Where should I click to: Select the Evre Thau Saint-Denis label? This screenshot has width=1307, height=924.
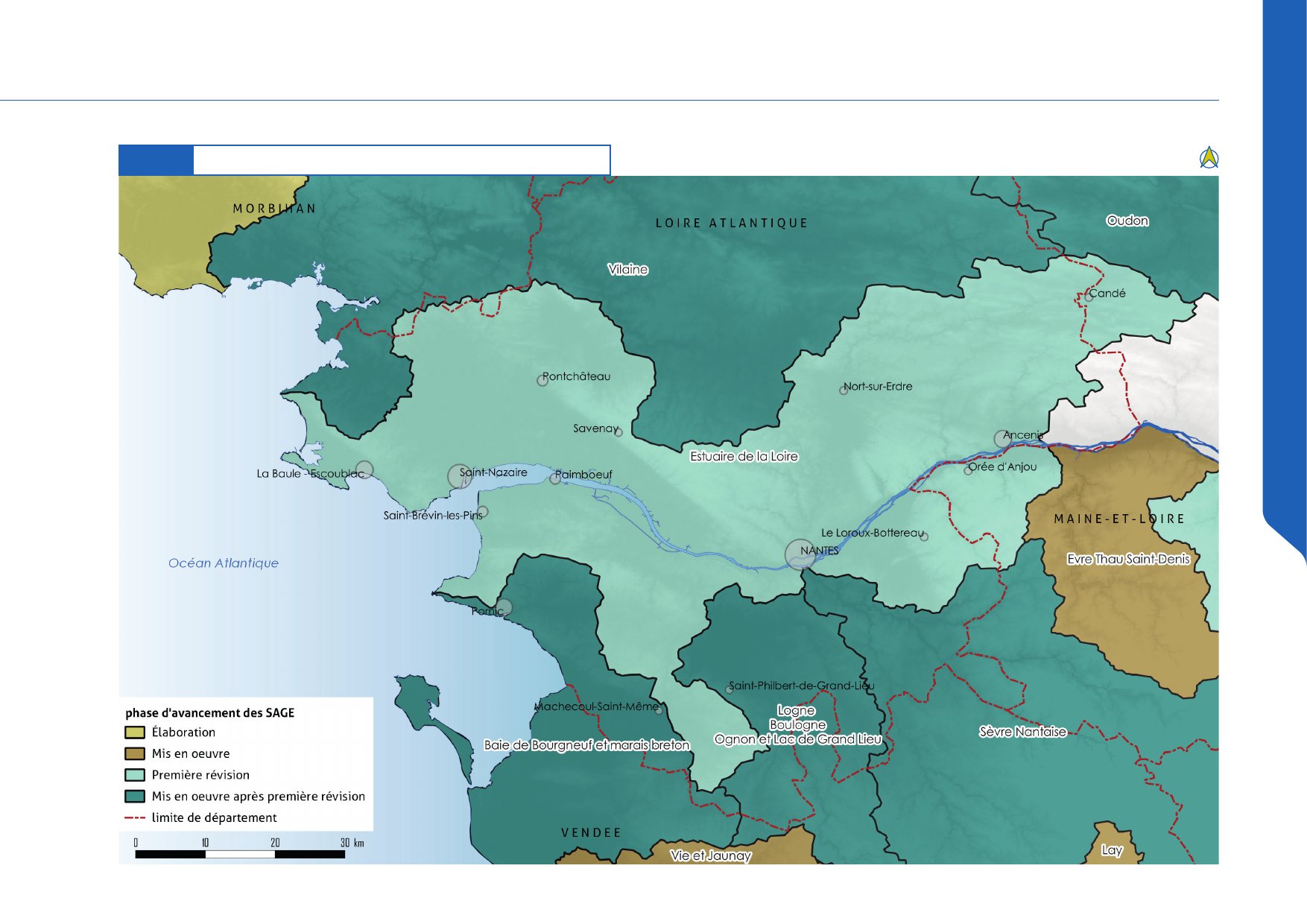[x=1128, y=559]
